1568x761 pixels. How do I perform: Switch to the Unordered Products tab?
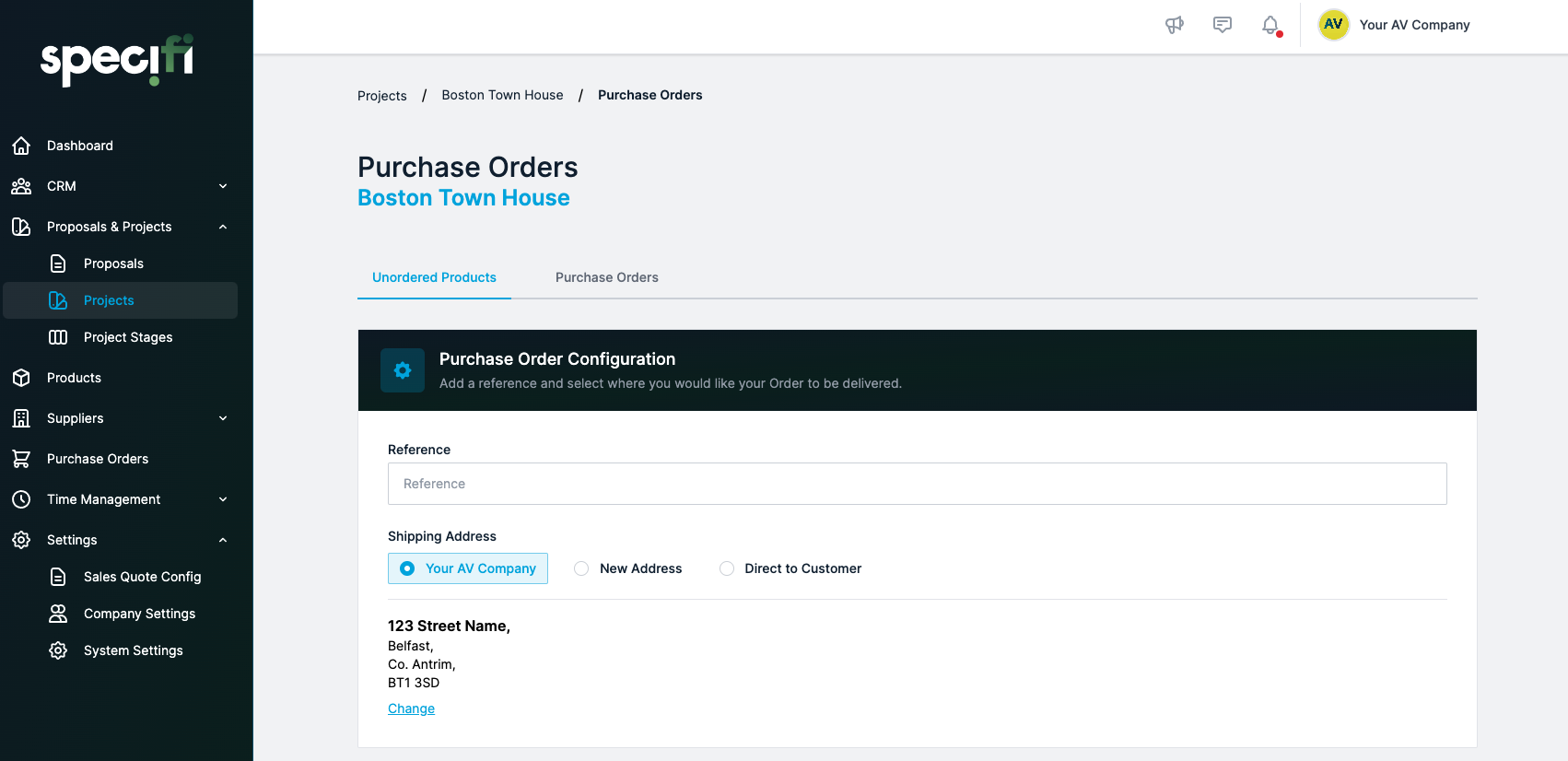click(x=434, y=277)
